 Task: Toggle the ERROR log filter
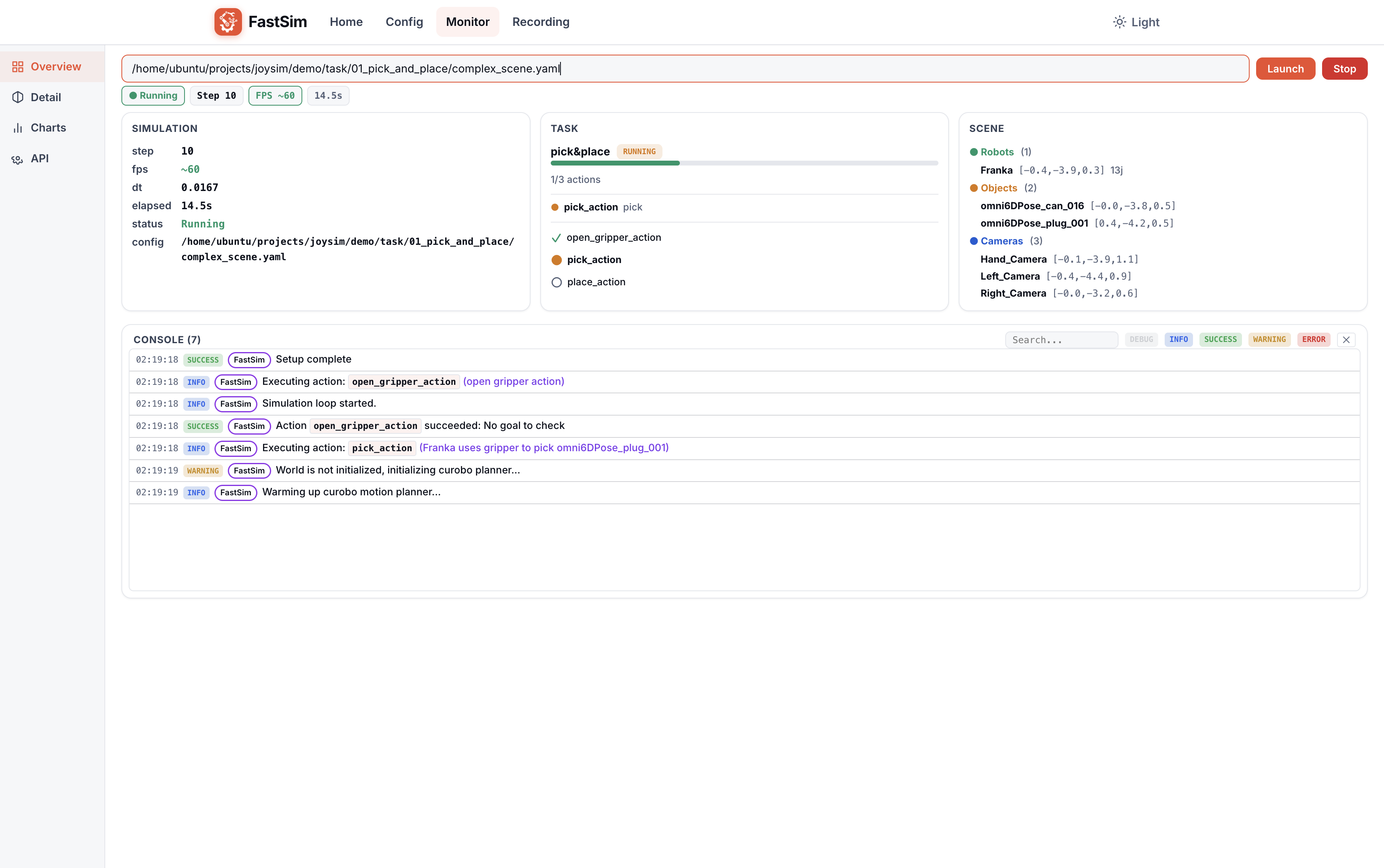click(x=1314, y=339)
